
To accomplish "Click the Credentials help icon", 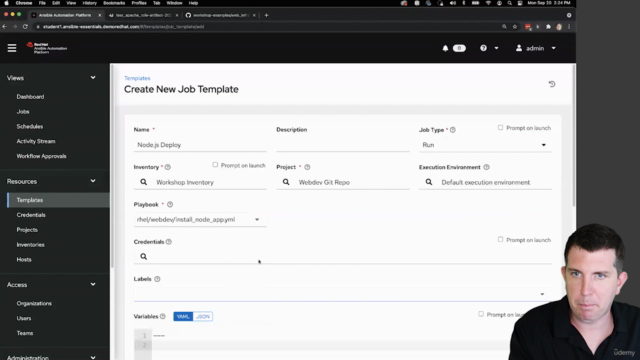I will tap(169, 242).
